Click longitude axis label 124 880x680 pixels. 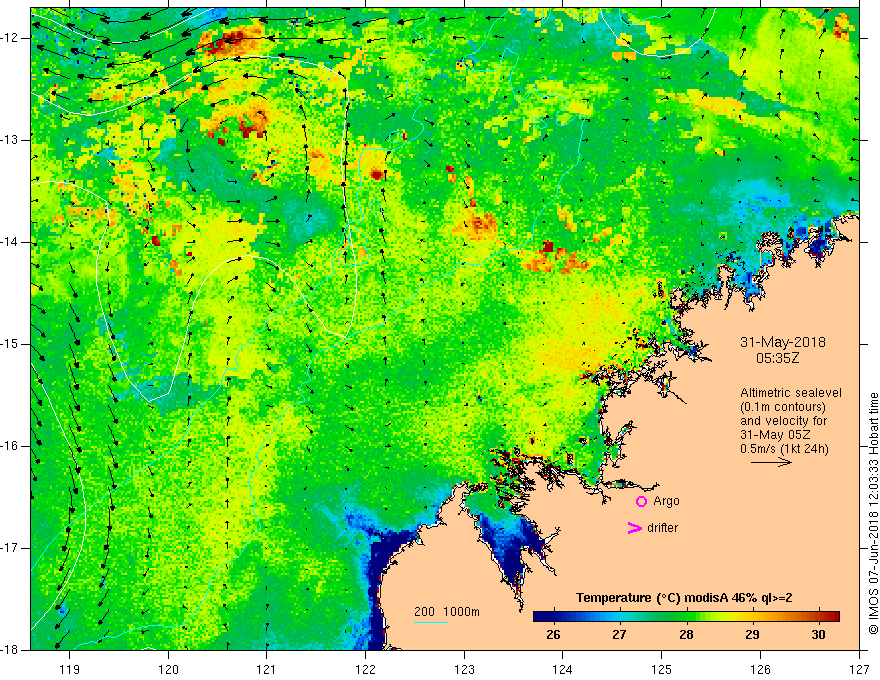pos(563,669)
